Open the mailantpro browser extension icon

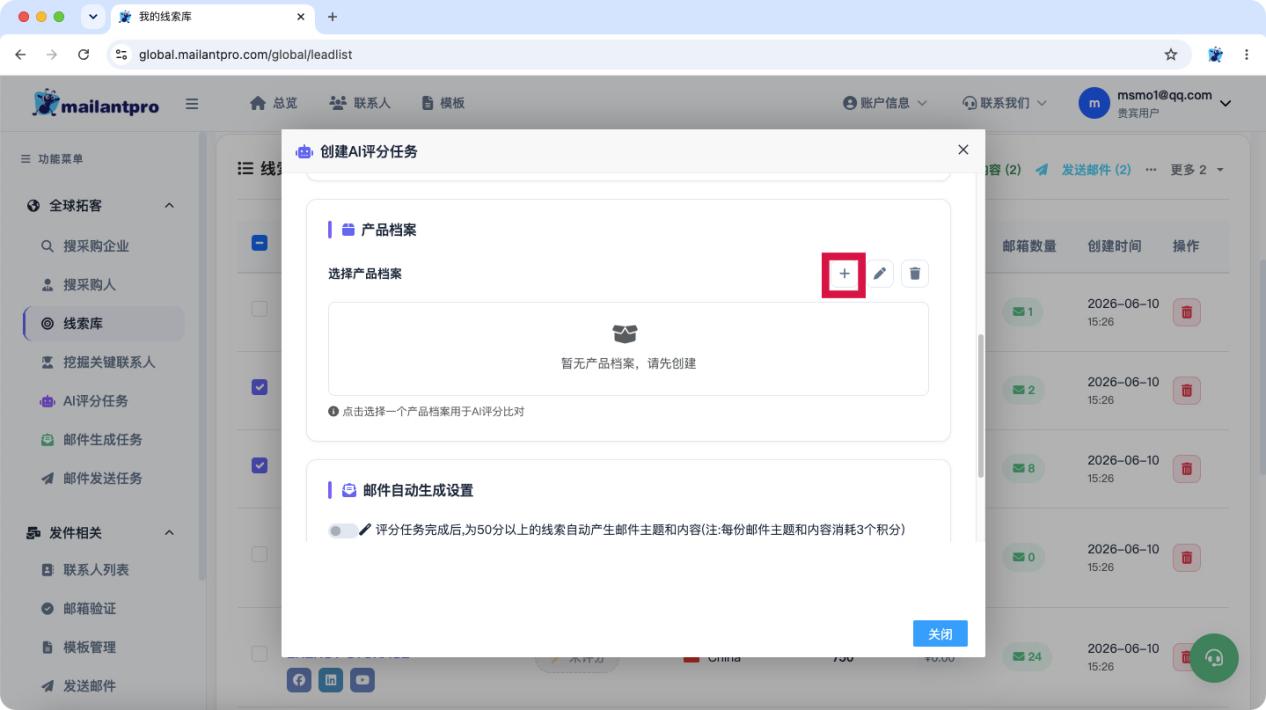(x=1215, y=55)
